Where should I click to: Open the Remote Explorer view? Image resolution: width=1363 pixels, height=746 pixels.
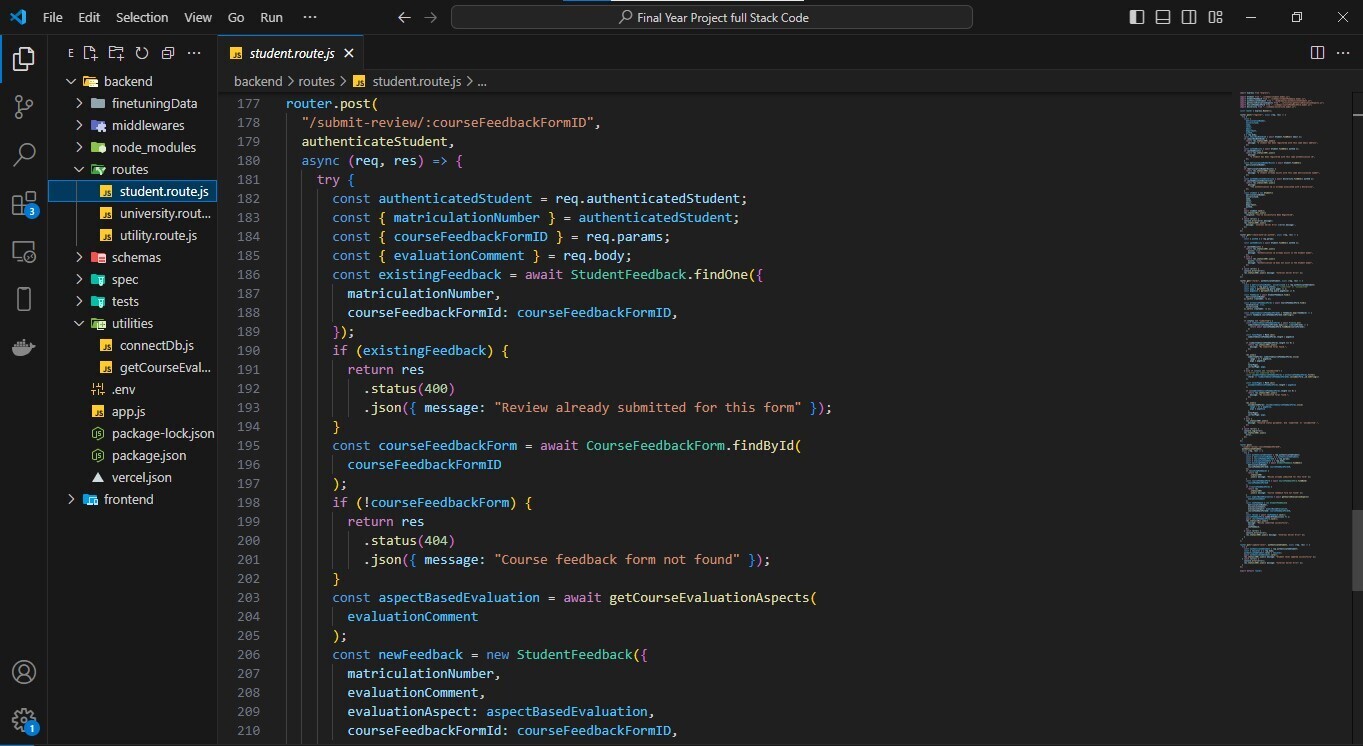click(x=24, y=252)
